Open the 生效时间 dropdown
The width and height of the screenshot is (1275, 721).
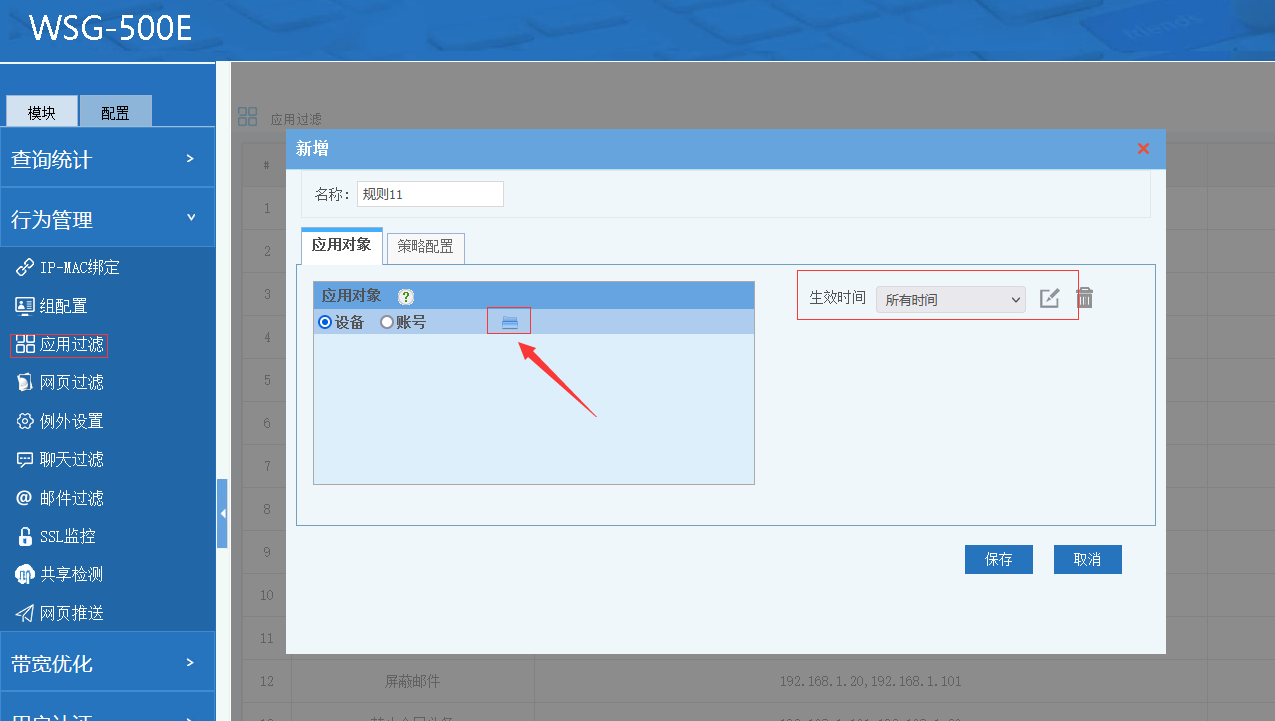tap(950, 299)
